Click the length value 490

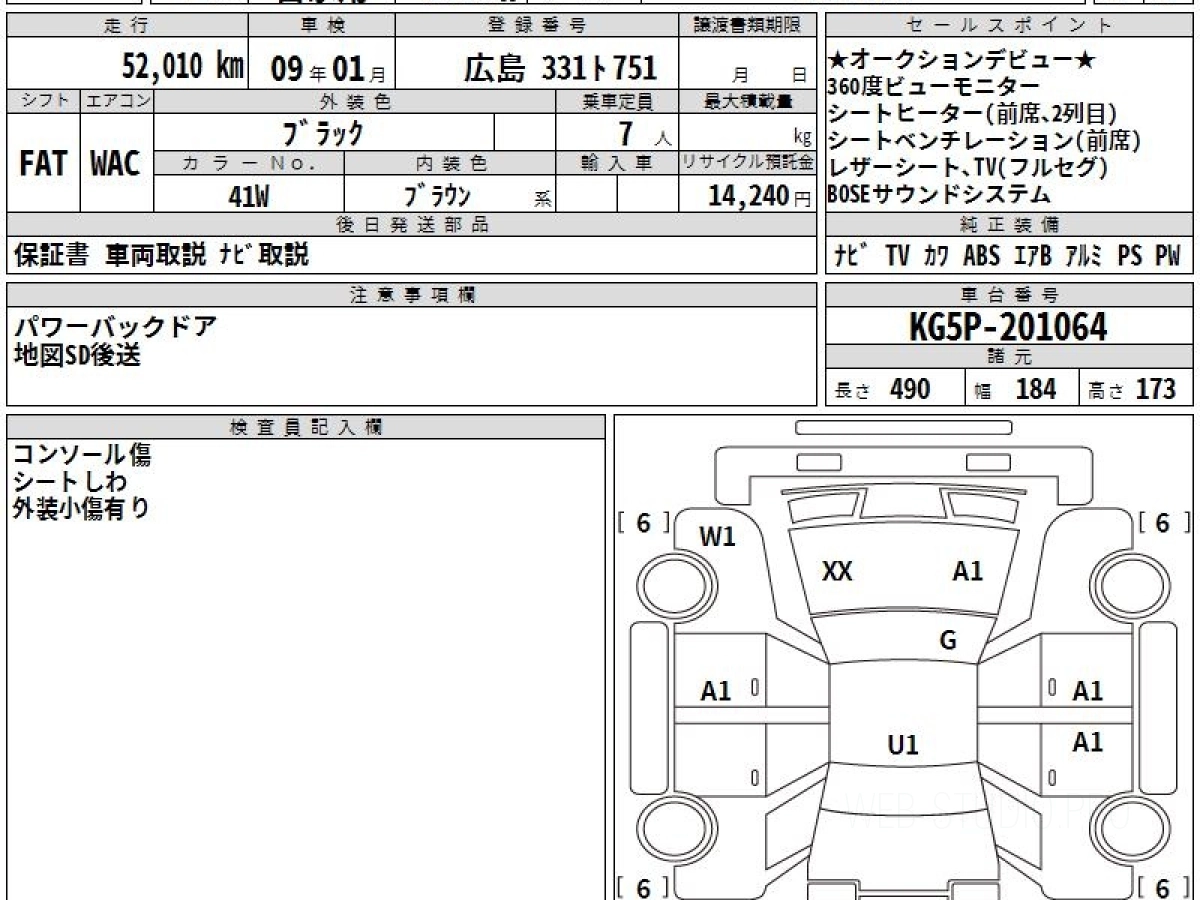[x=910, y=389]
